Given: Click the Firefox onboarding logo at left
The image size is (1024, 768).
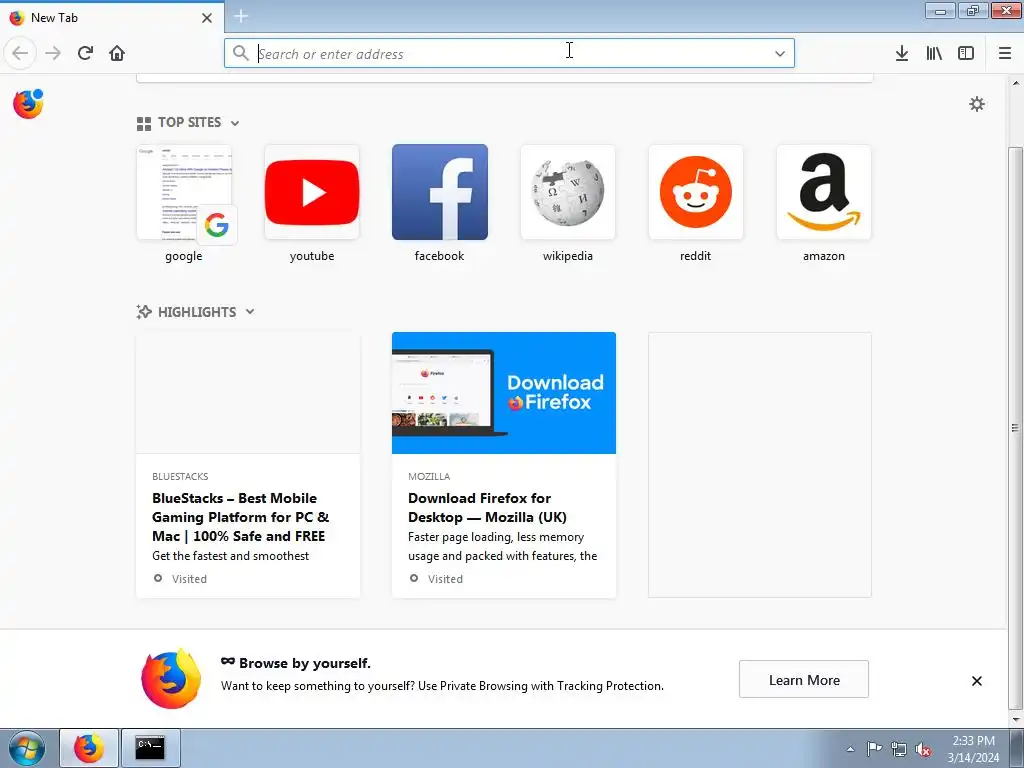Looking at the screenshot, I should point(28,104).
